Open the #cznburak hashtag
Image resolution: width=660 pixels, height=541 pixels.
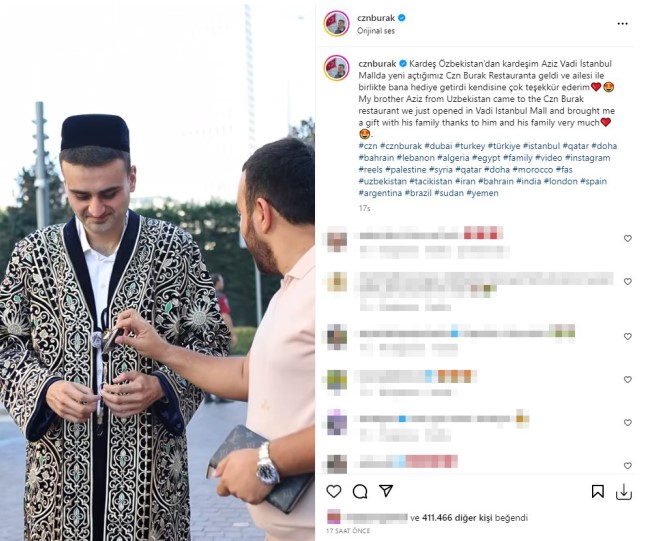(401, 146)
